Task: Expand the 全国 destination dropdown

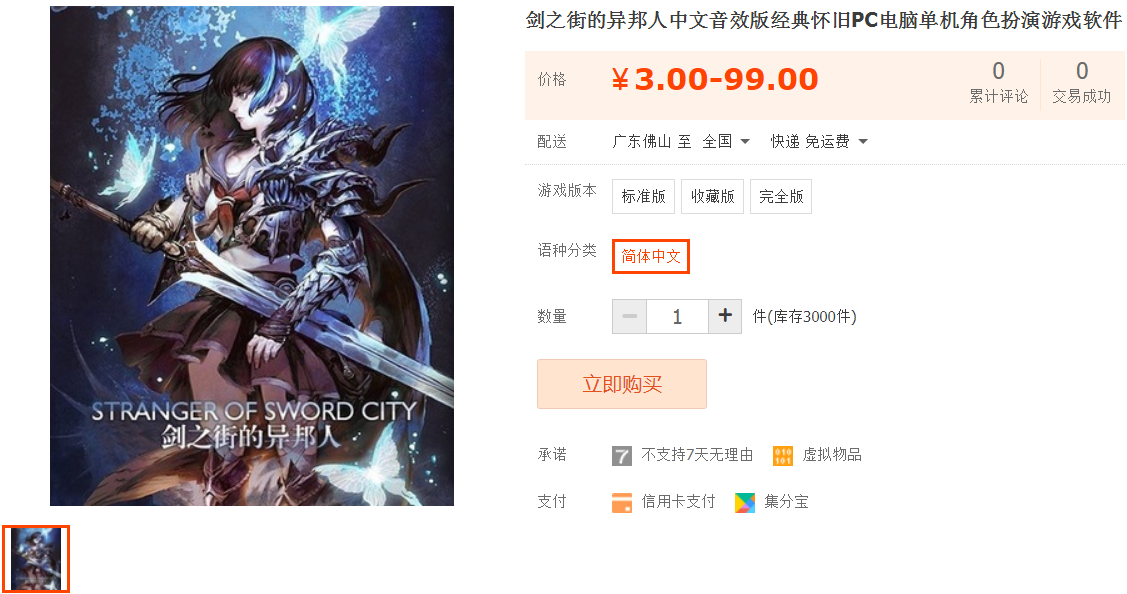Action: [726, 142]
